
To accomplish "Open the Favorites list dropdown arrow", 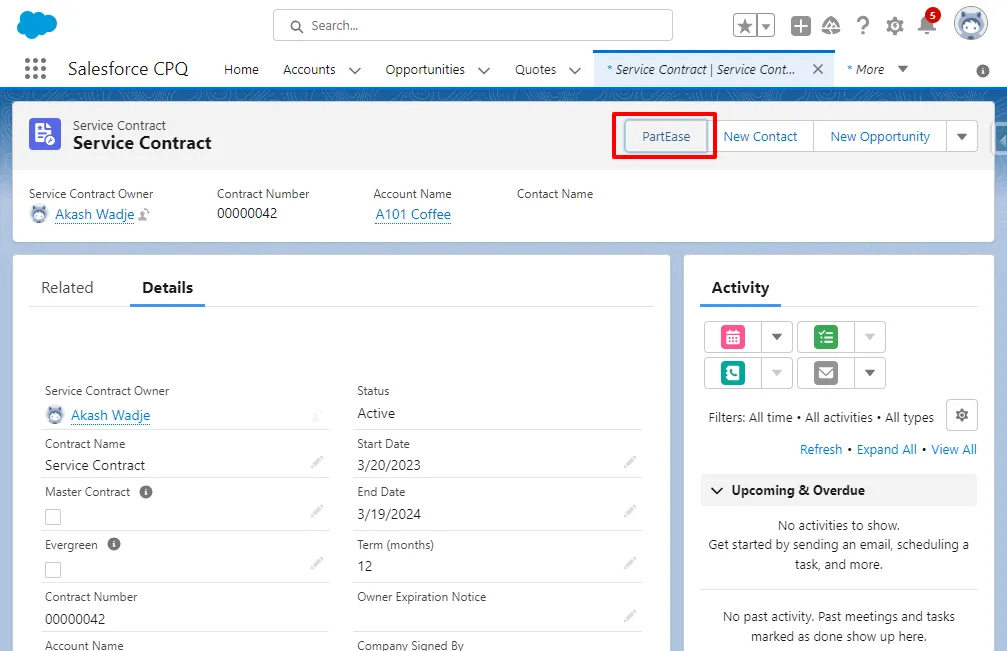I will (766, 26).
